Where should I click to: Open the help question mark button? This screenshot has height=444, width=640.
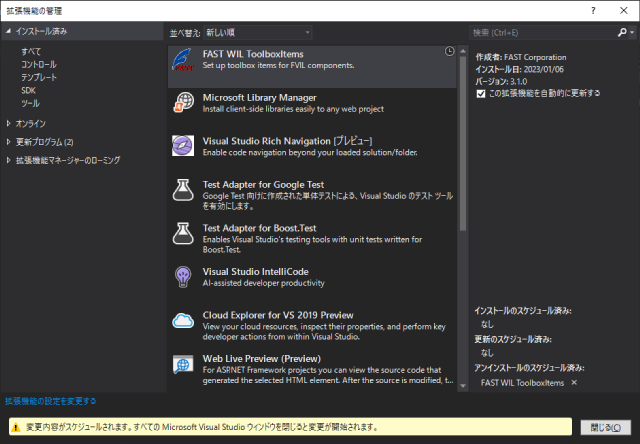point(593,11)
